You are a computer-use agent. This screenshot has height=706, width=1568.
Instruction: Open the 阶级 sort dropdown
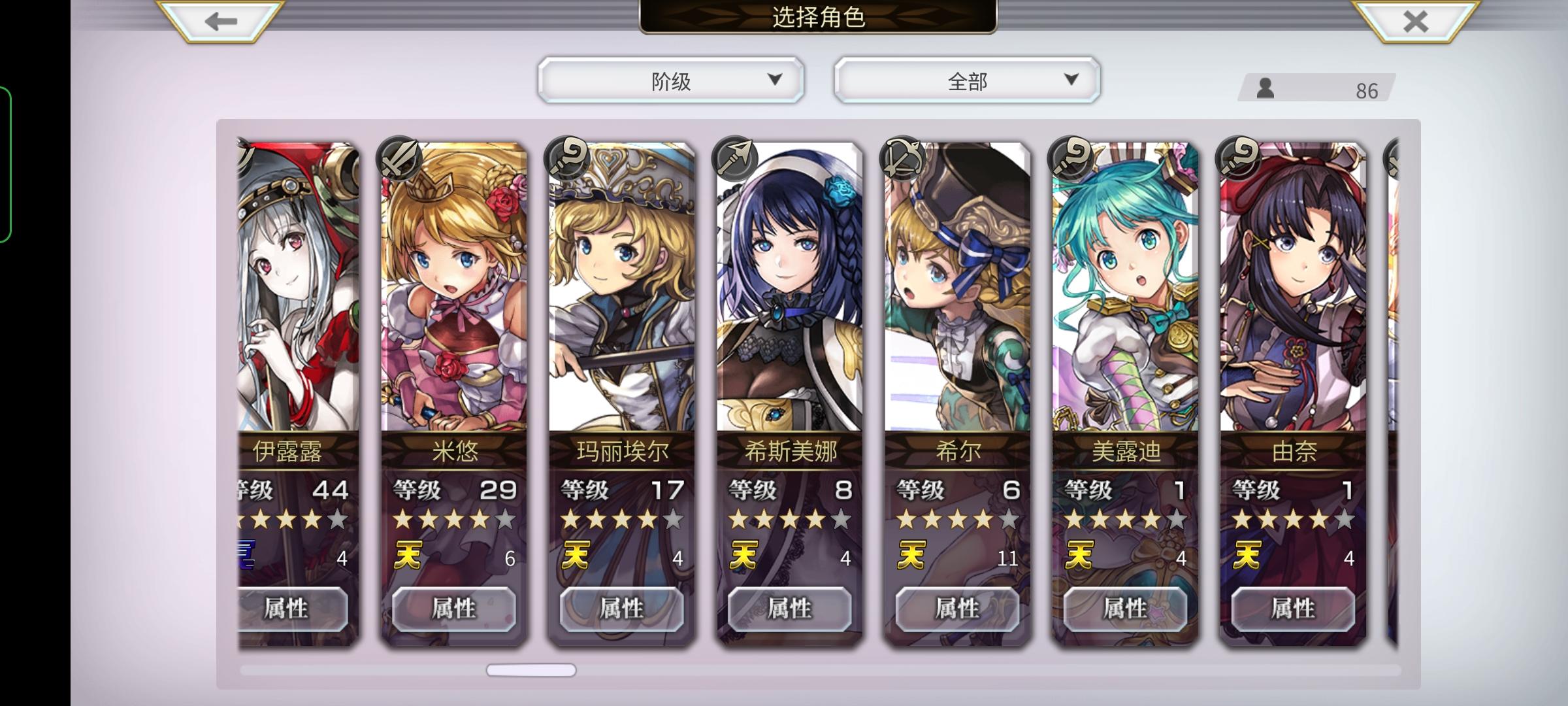671,80
